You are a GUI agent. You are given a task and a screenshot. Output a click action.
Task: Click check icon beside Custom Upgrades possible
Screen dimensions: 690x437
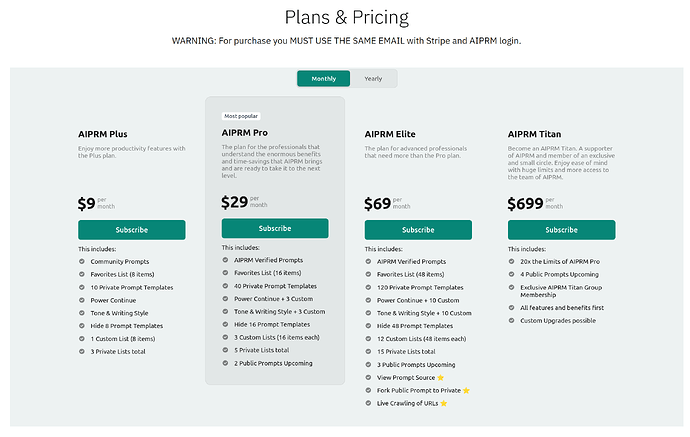click(512, 321)
